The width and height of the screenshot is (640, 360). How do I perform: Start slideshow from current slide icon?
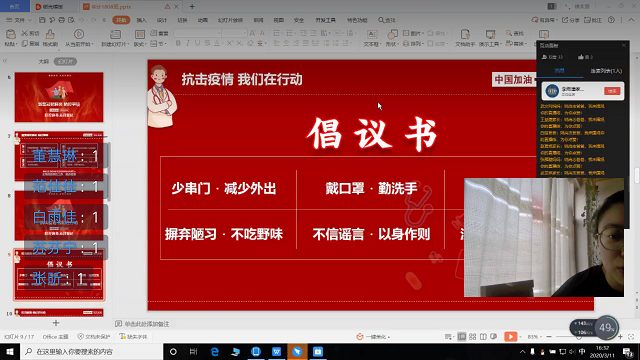point(79,34)
